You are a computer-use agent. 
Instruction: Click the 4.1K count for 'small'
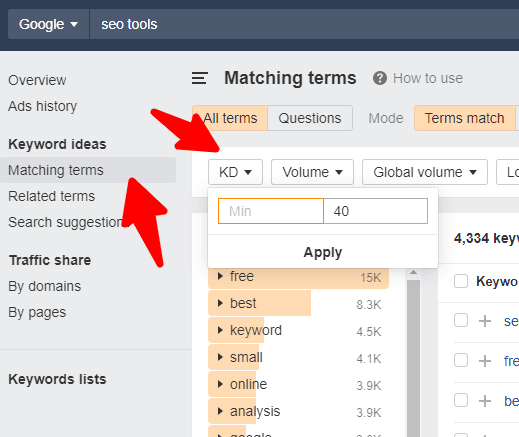pyautogui.click(x=368, y=359)
